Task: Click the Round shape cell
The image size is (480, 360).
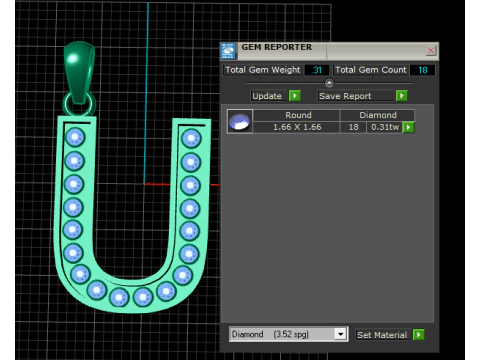Action: click(296, 115)
